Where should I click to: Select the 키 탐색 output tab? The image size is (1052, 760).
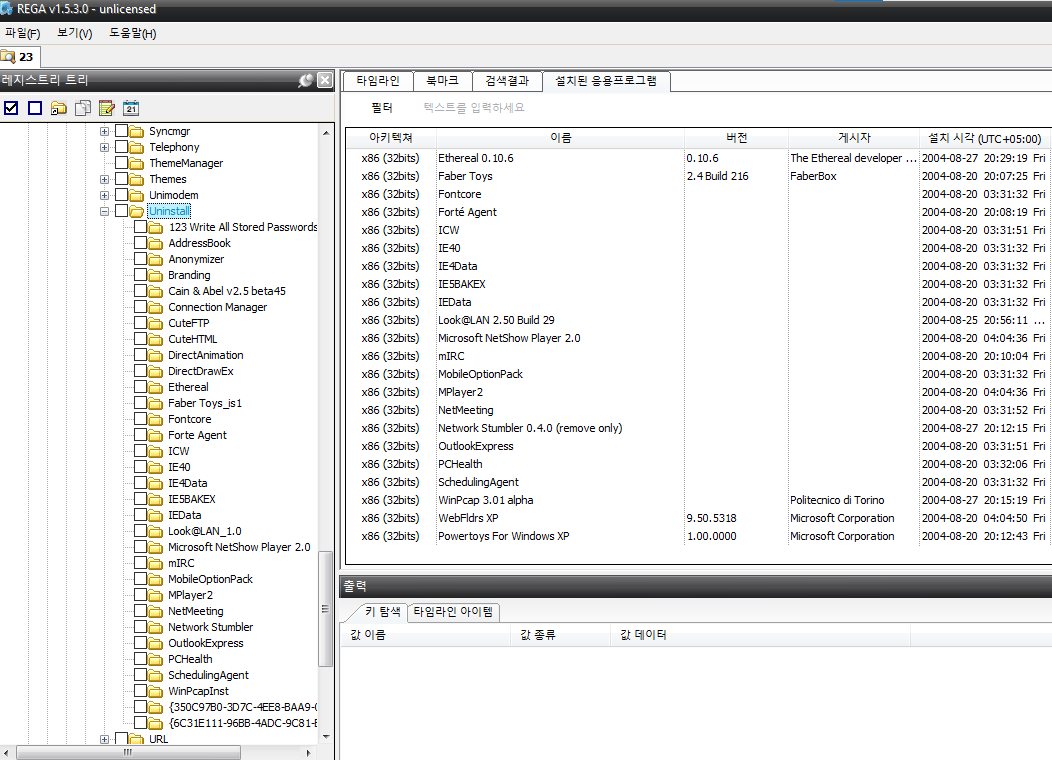click(382, 612)
